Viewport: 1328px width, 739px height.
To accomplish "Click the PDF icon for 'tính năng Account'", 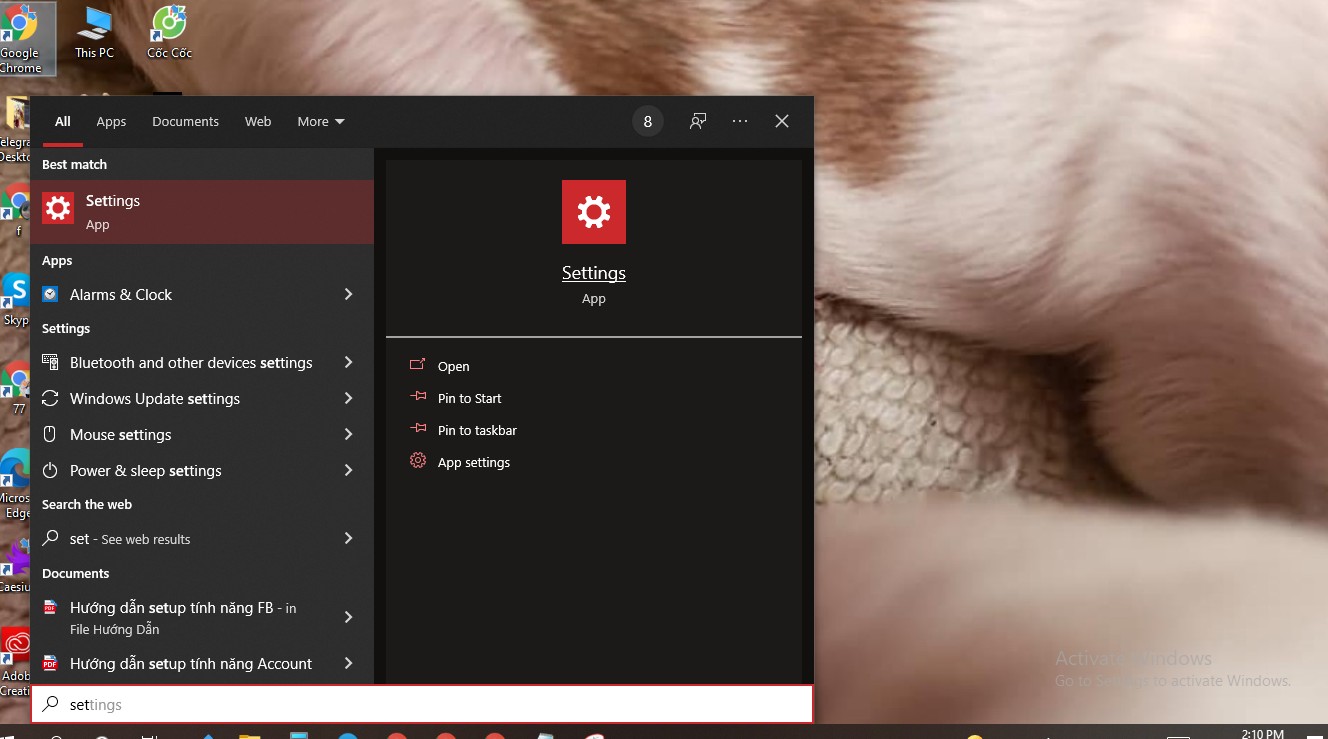I will tap(50, 663).
